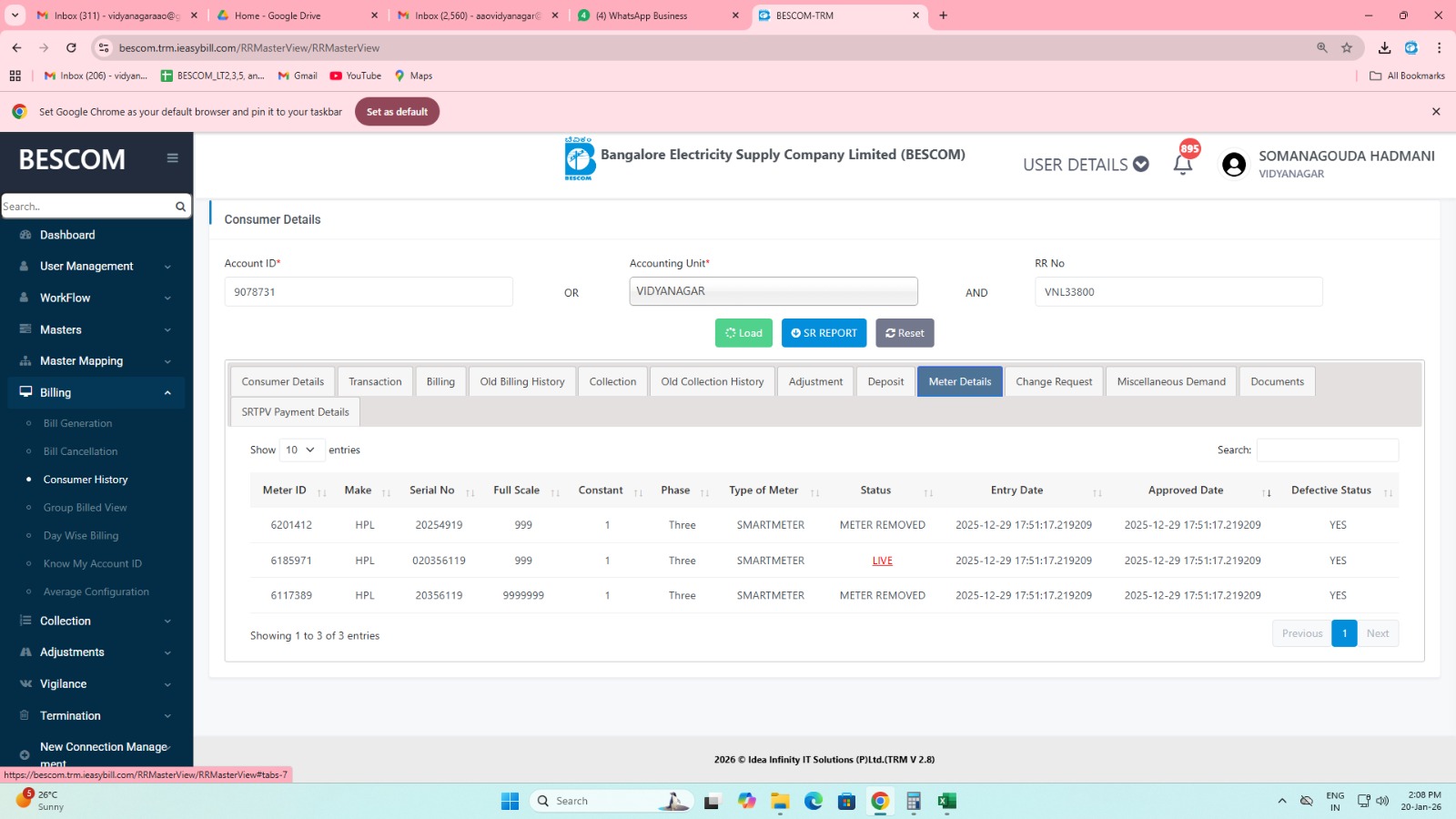Click the SR REPORT button
The height and width of the screenshot is (819, 1456).
click(x=824, y=333)
